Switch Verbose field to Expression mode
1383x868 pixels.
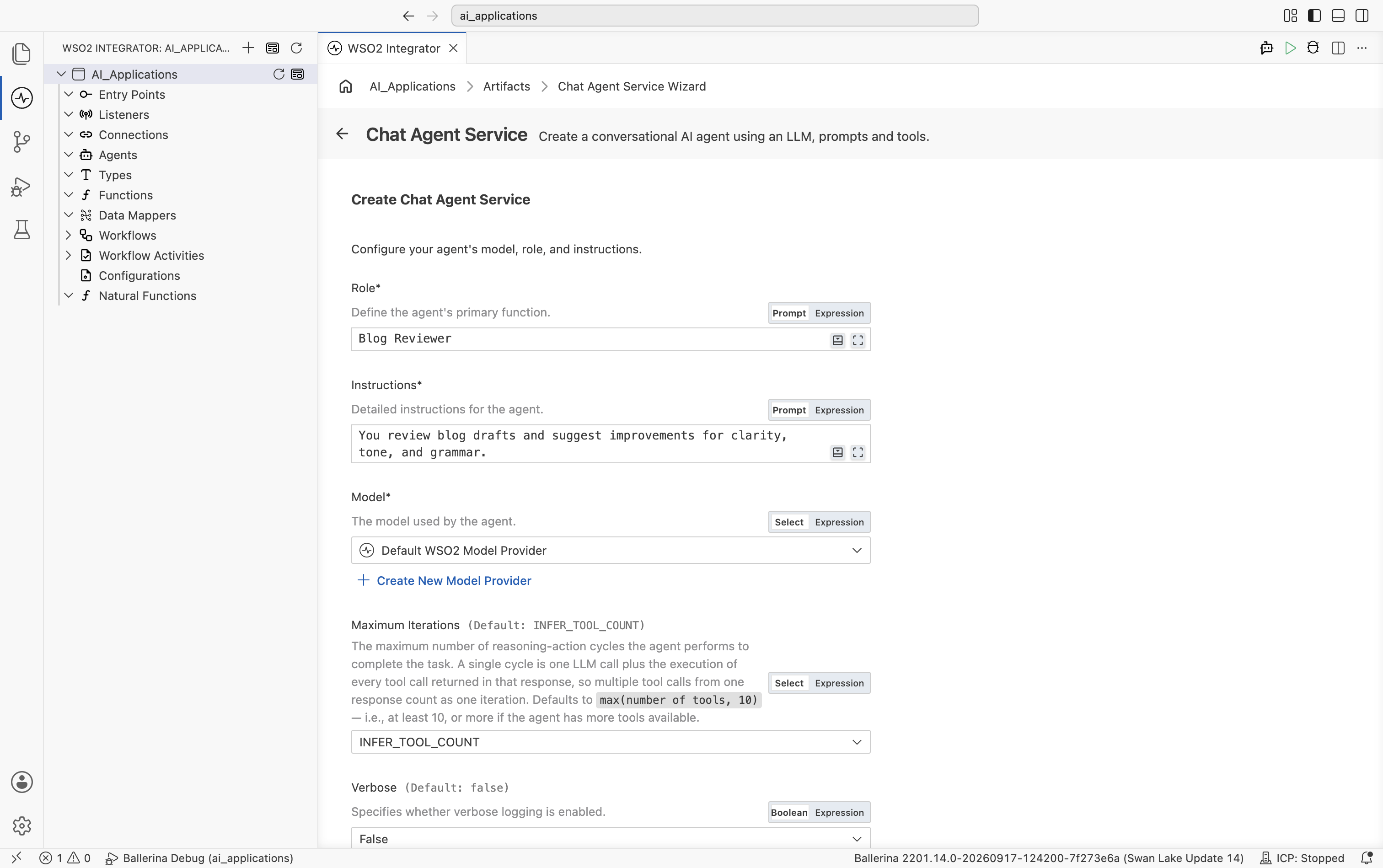pyautogui.click(x=839, y=812)
